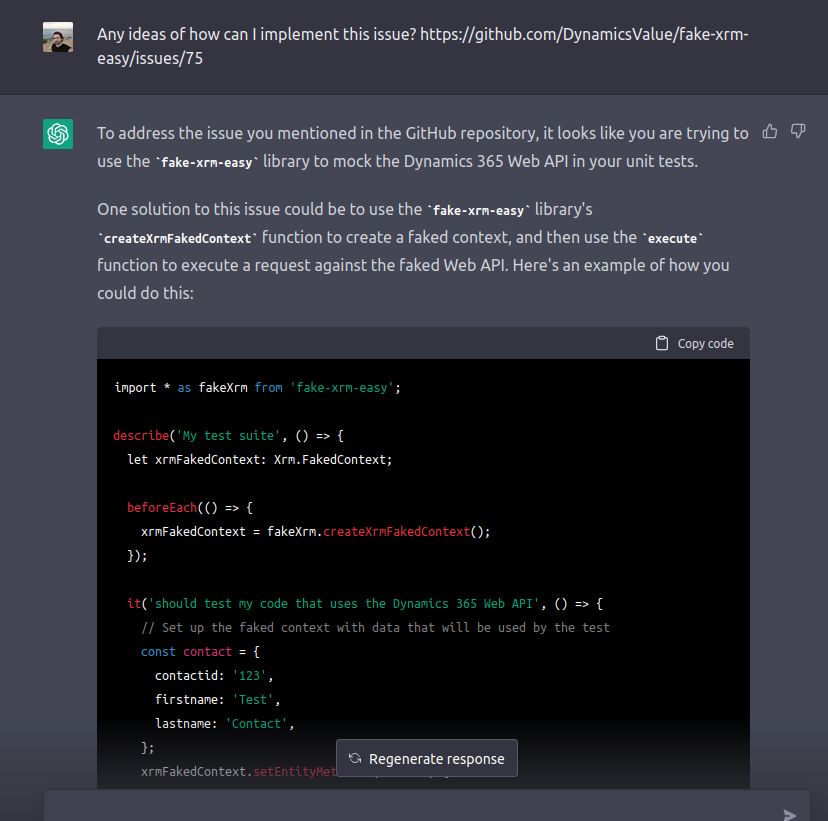Click the 'should test my code' it line
Image resolution: width=828 pixels, height=821 pixels.
coord(365,604)
